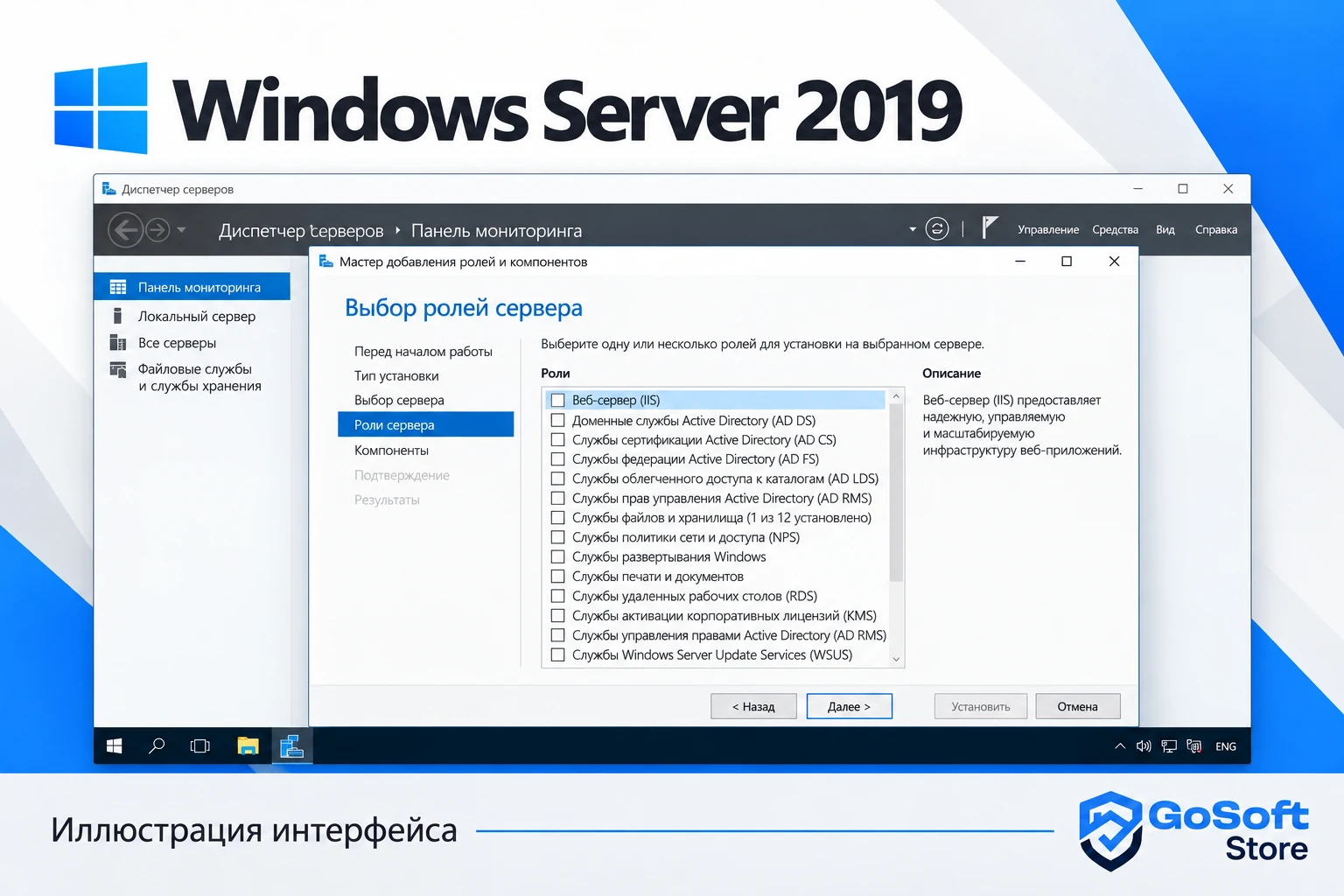
Task: Open the navigation history dropdown arrow
Action: tap(182, 230)
